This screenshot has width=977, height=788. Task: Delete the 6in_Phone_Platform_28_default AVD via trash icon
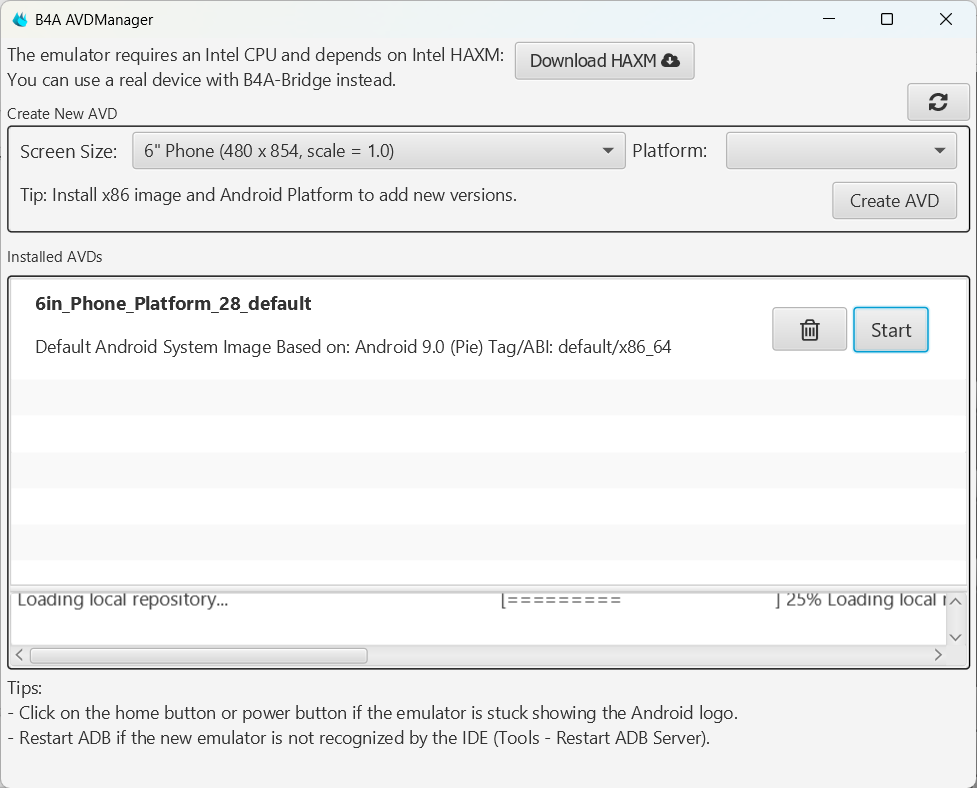point(810,330)
